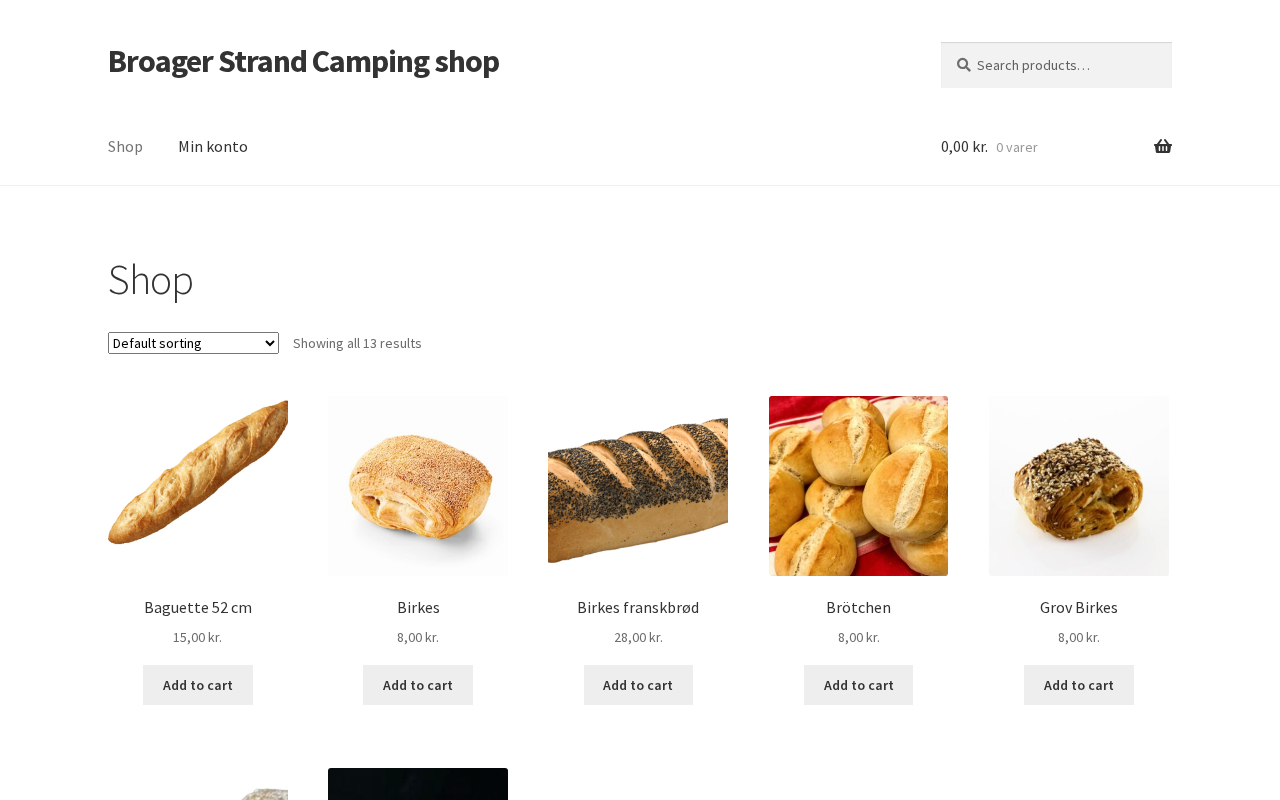Add Grov Birkes to cart

[x=1078, y=685]
